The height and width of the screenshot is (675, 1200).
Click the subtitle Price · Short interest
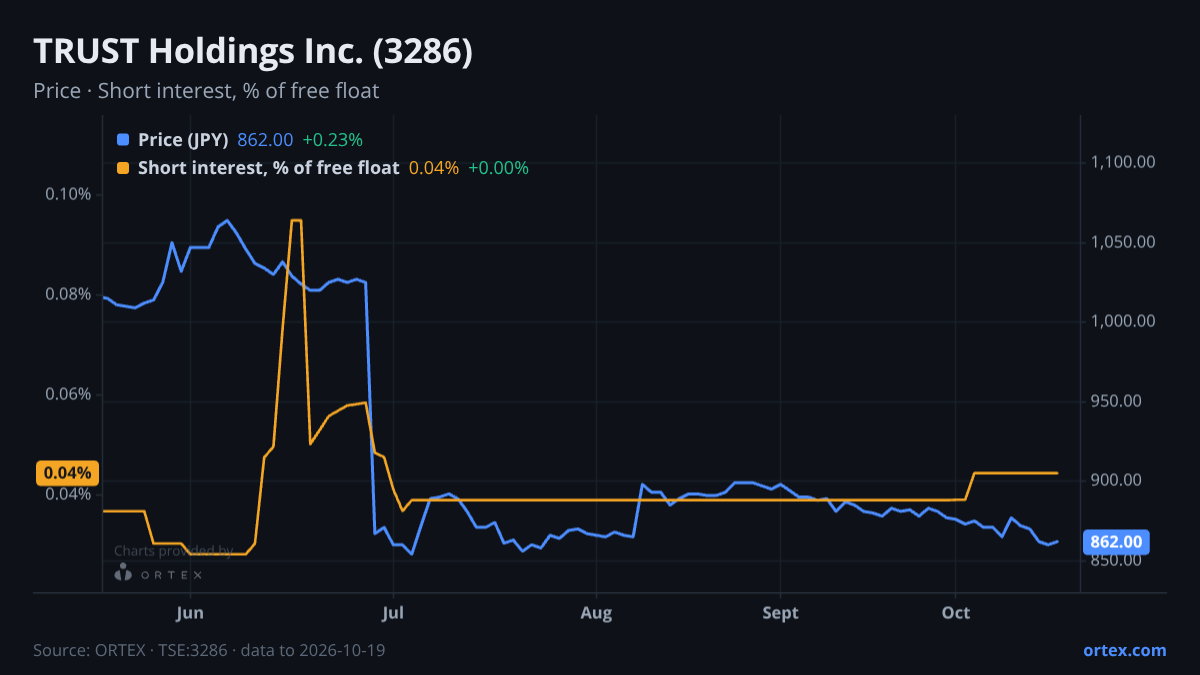pos(206,91)
